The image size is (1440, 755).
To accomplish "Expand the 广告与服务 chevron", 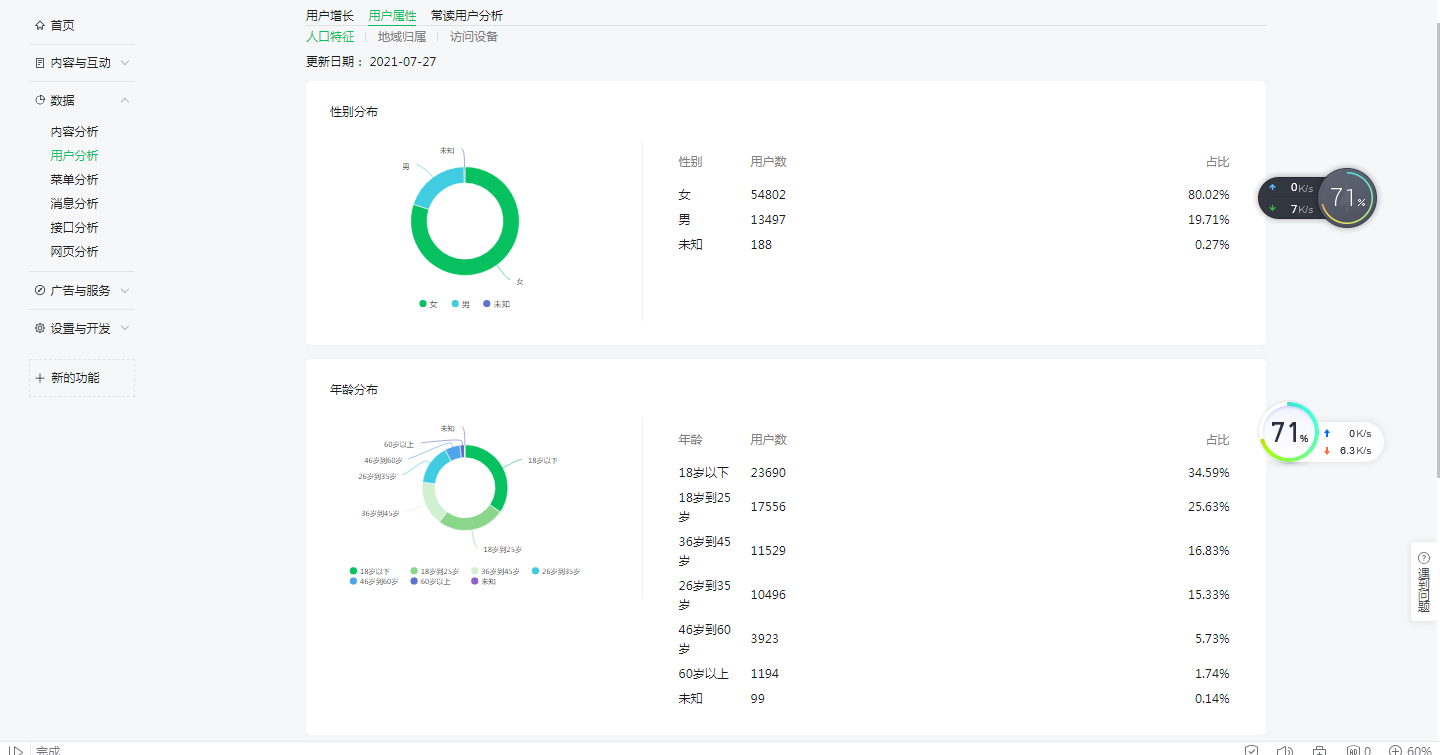I will tap(124, 290).
